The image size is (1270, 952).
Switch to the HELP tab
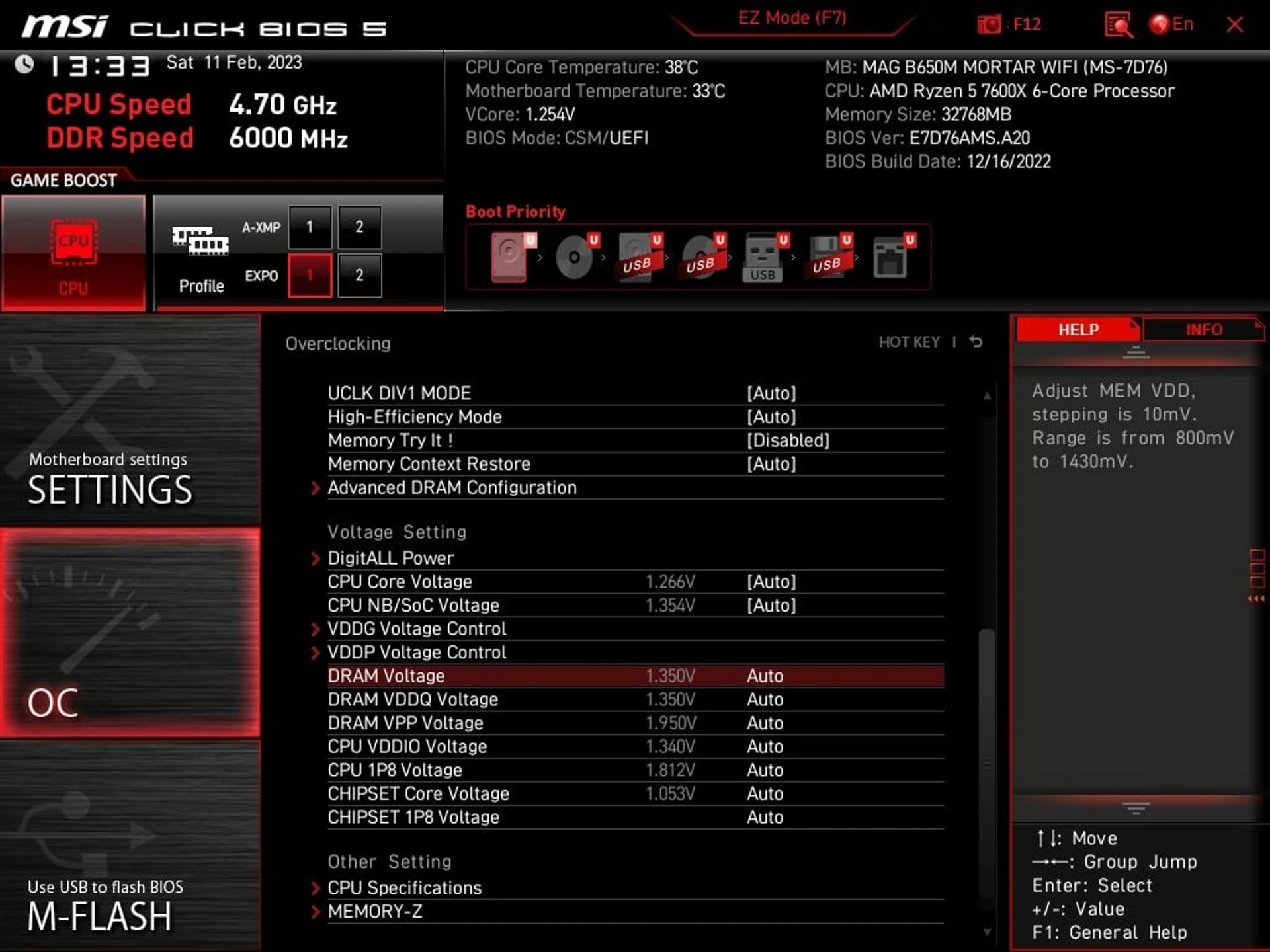click(x=1078, y=329)
